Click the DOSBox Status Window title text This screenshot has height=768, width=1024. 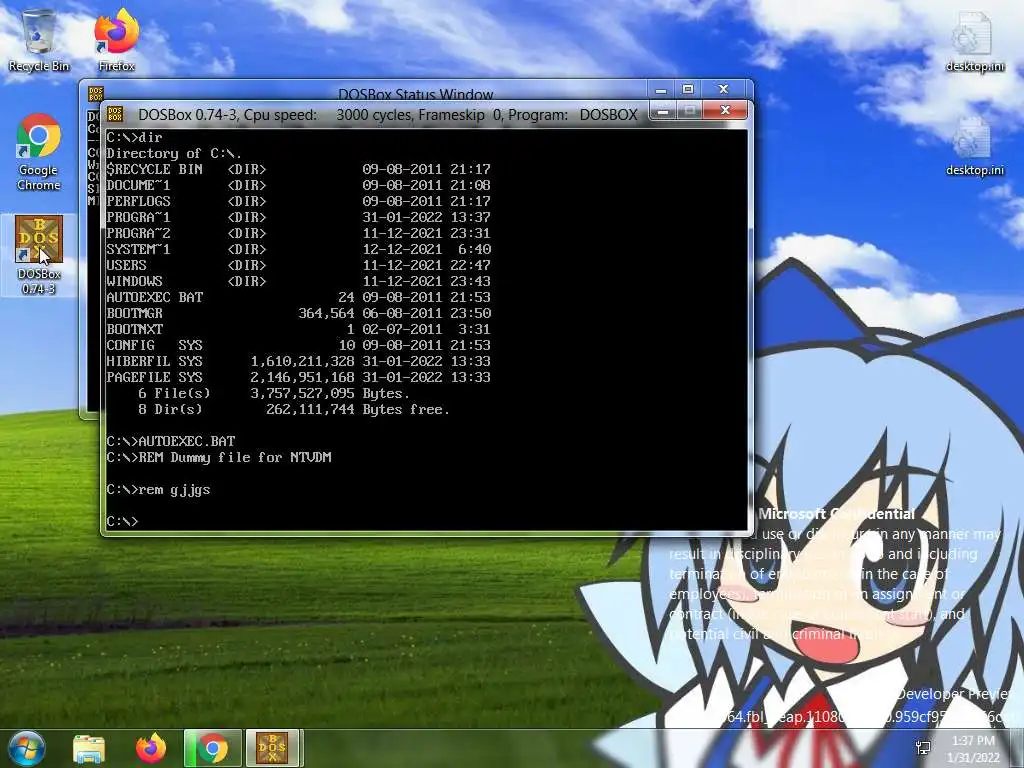pos(416,94)
